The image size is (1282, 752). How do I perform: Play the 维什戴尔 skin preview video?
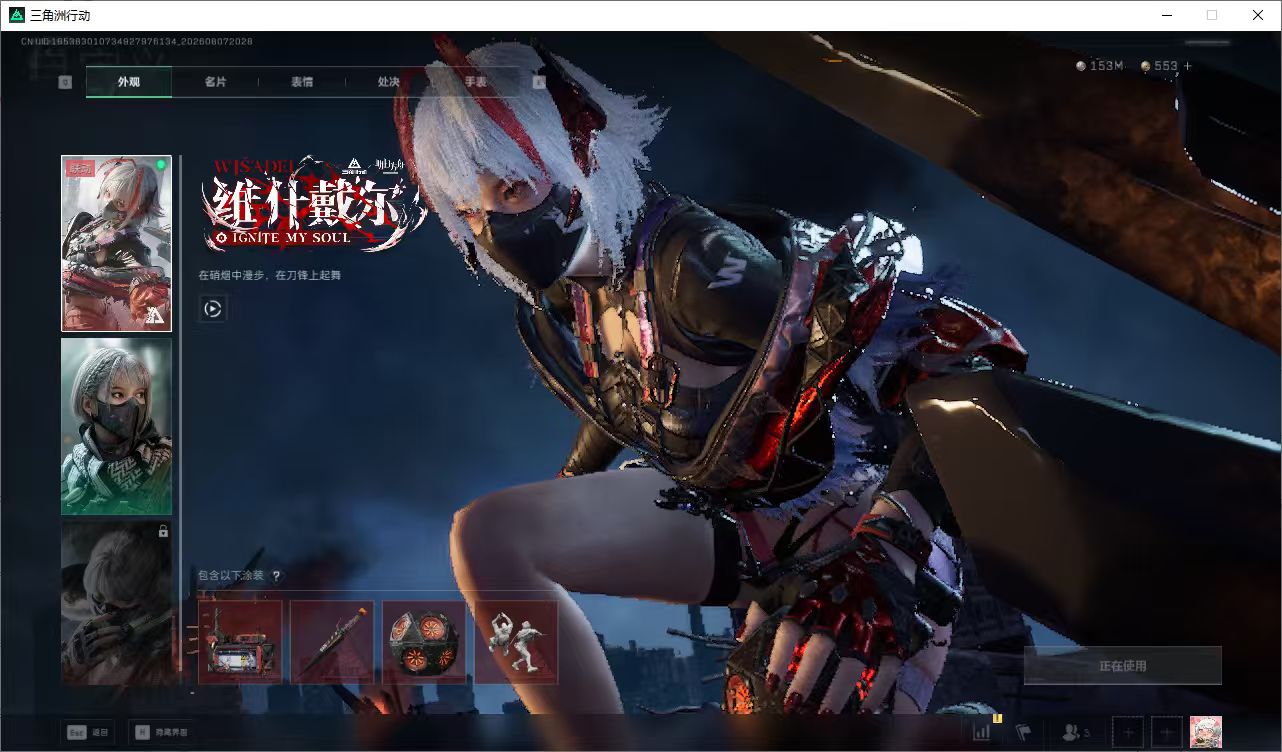(212, 309)
